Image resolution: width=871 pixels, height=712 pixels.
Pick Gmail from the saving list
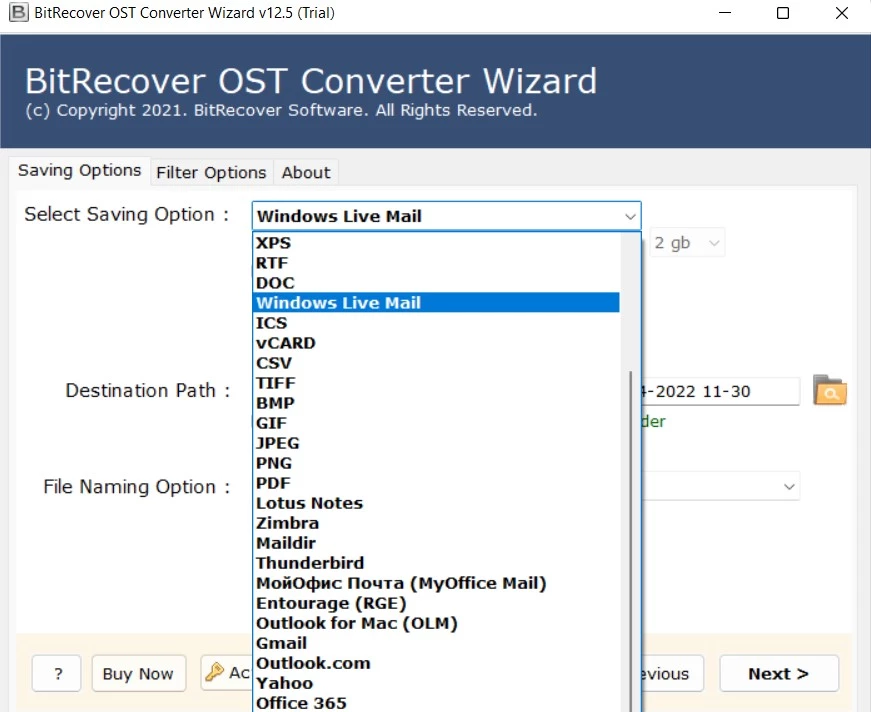click(436, 643)
